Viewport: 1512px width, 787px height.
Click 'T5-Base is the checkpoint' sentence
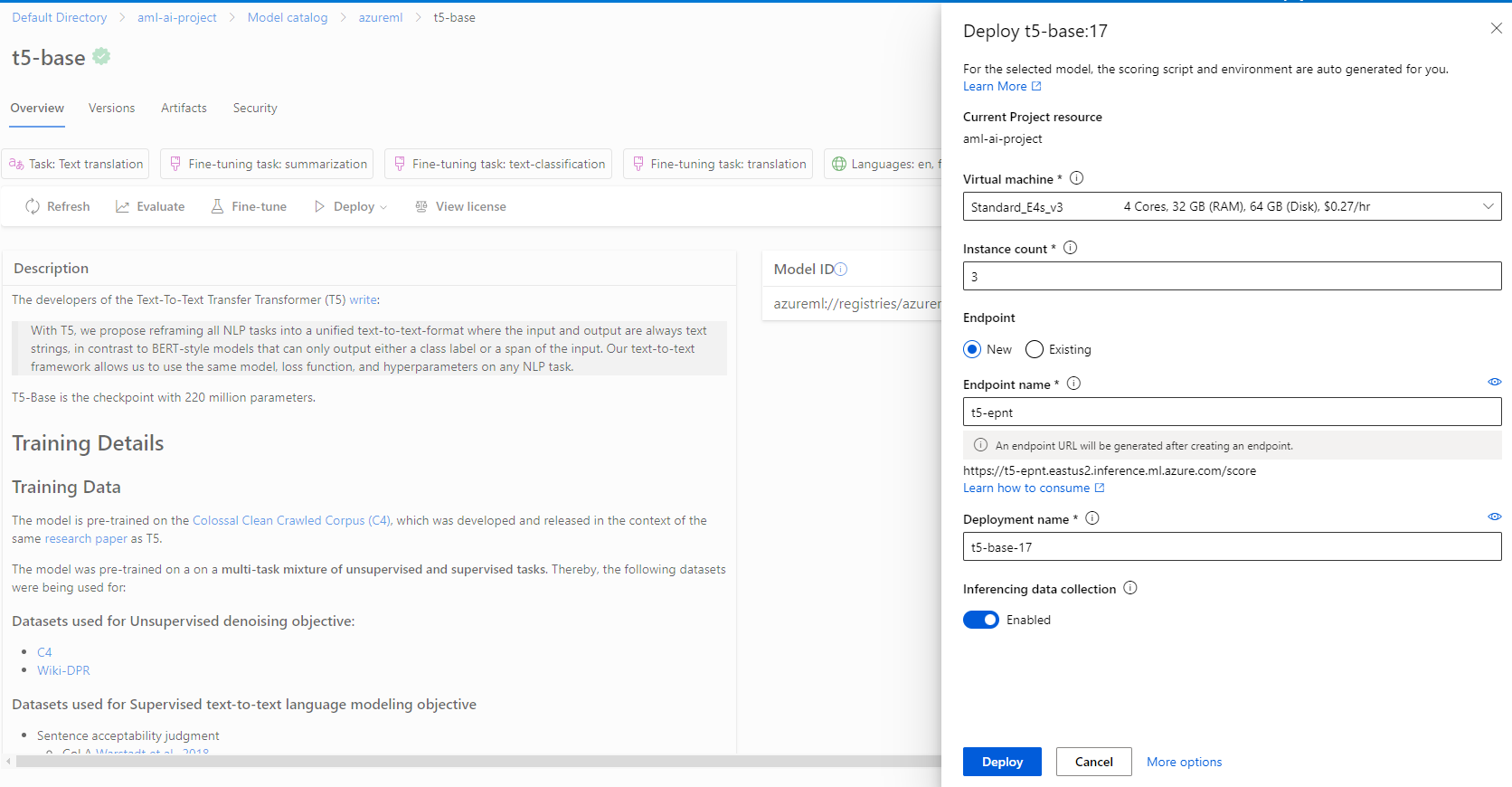[164, 397]
